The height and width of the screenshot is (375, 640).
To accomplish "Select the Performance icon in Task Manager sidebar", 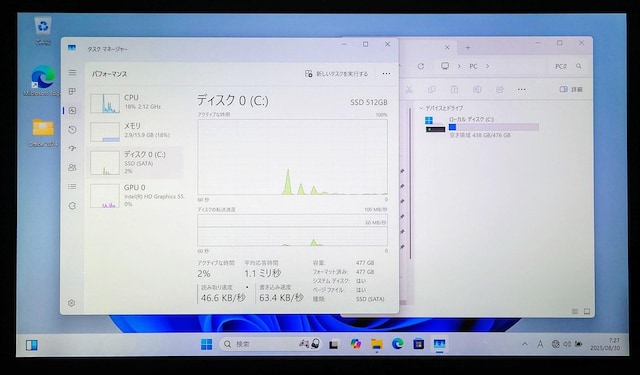I will tap(72, 111).
